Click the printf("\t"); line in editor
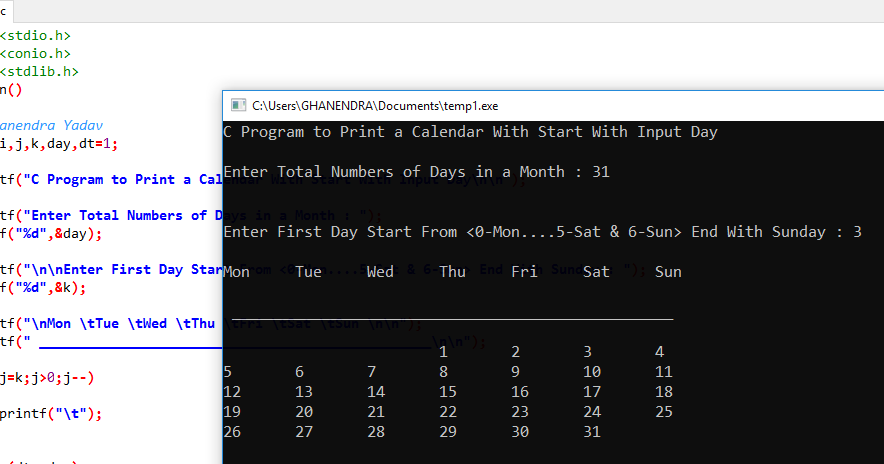Image resolution: width=884 pixels, height=464 pixels. point(51,414)
